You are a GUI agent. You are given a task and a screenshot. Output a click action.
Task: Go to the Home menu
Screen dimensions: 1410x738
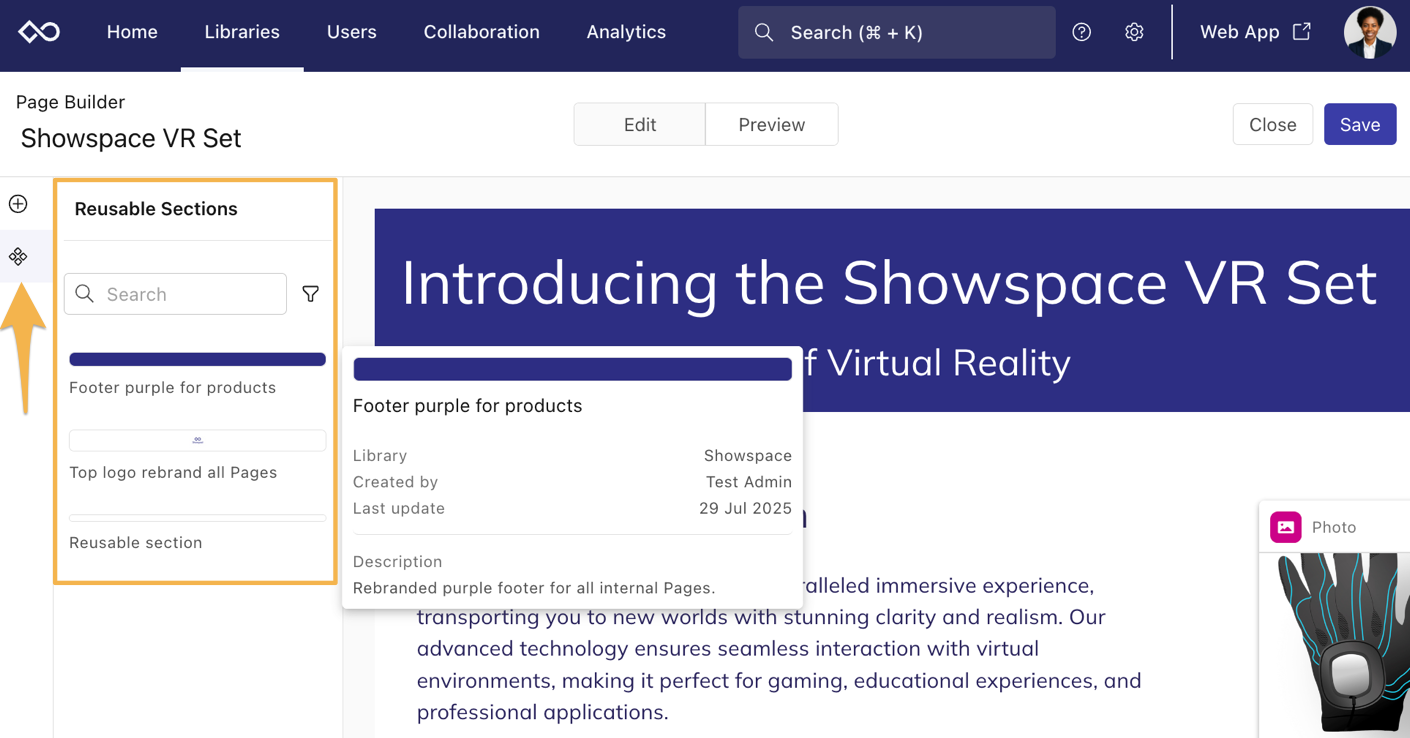(x=132, y=32)
